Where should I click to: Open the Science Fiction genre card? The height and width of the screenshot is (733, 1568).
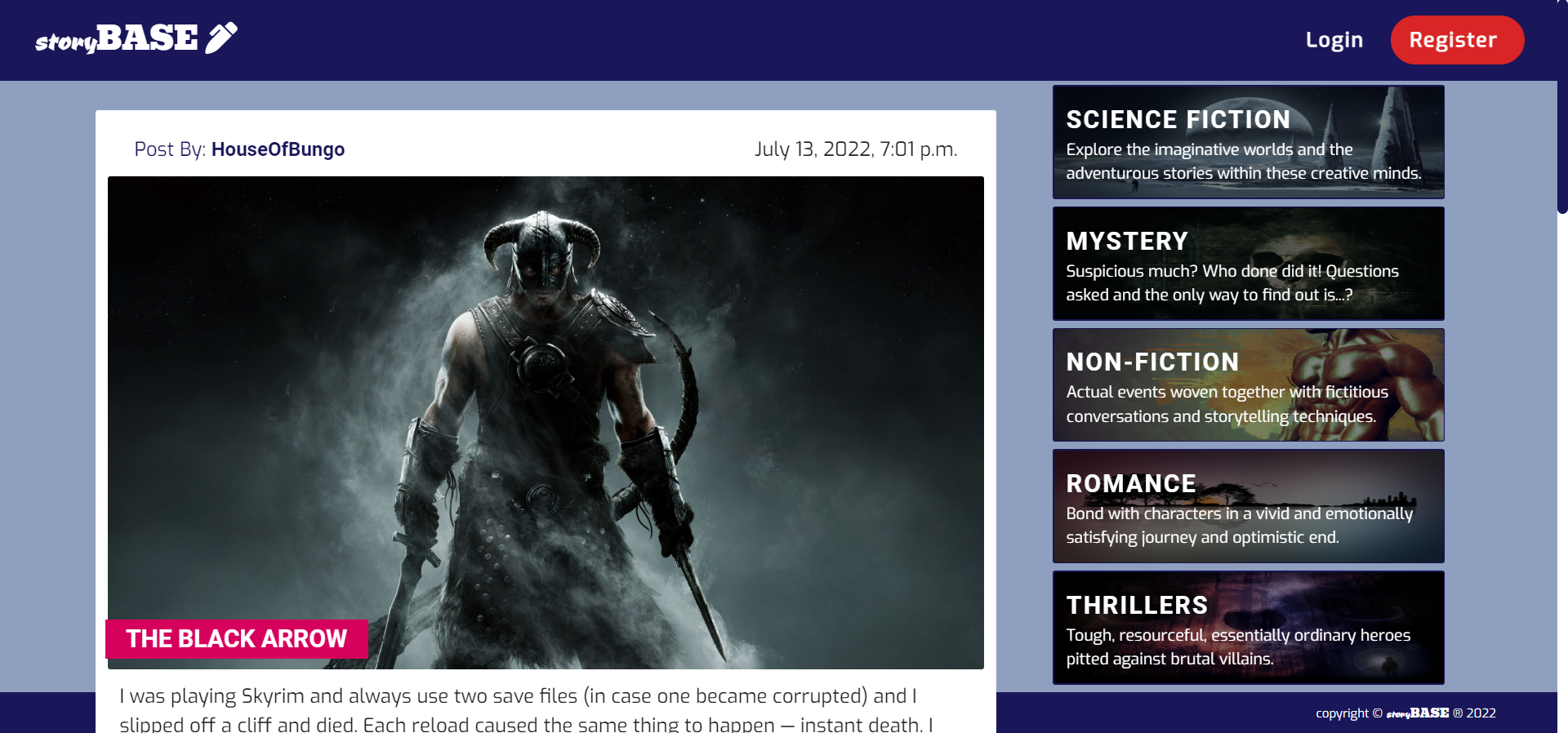[1248, 142]
